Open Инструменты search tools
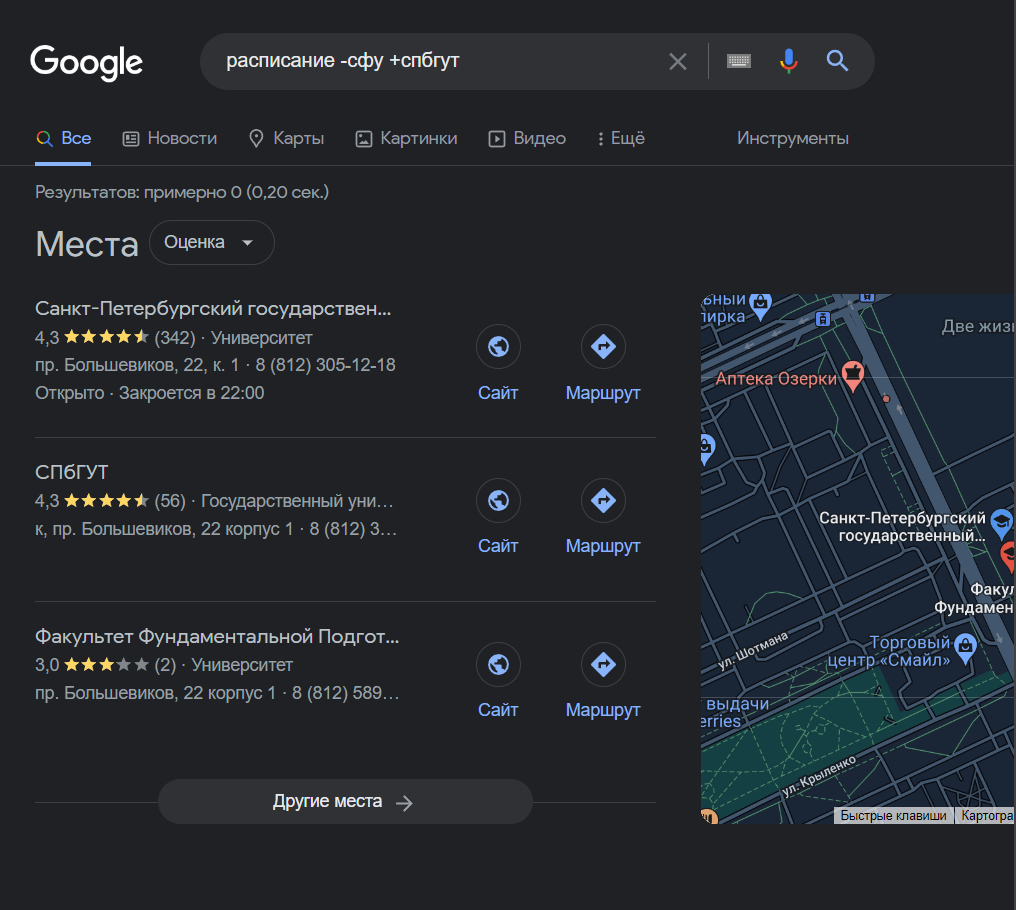Screen dimensions: 1016x910 point(792,138)
